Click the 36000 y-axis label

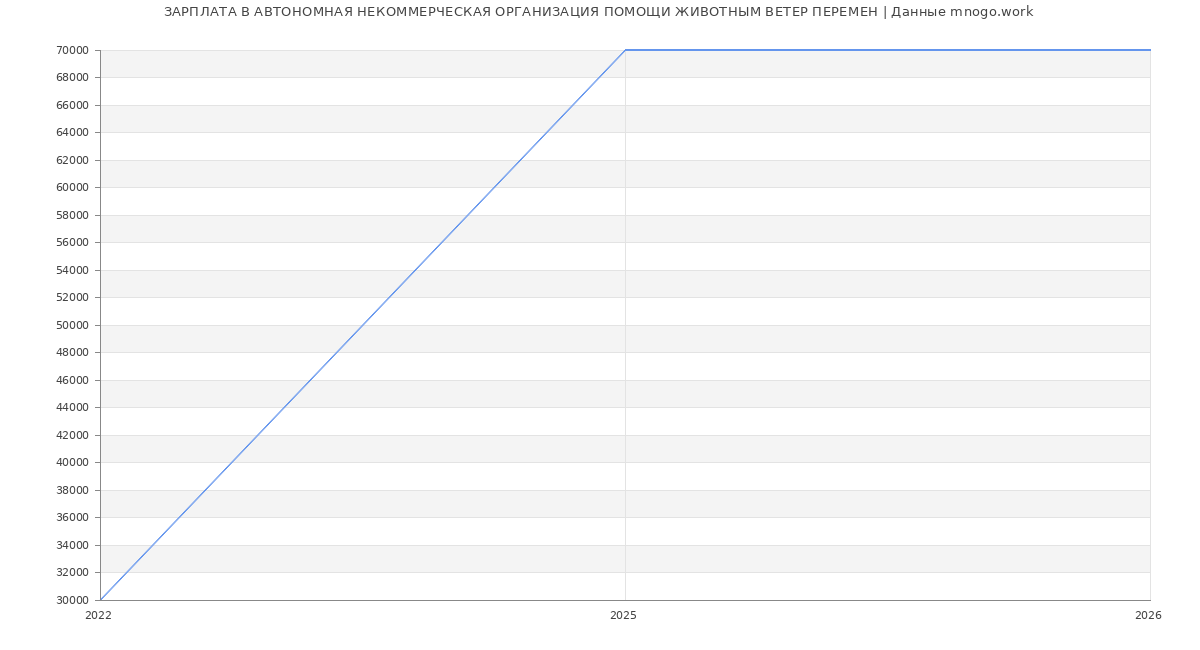(x=73, y=517)
